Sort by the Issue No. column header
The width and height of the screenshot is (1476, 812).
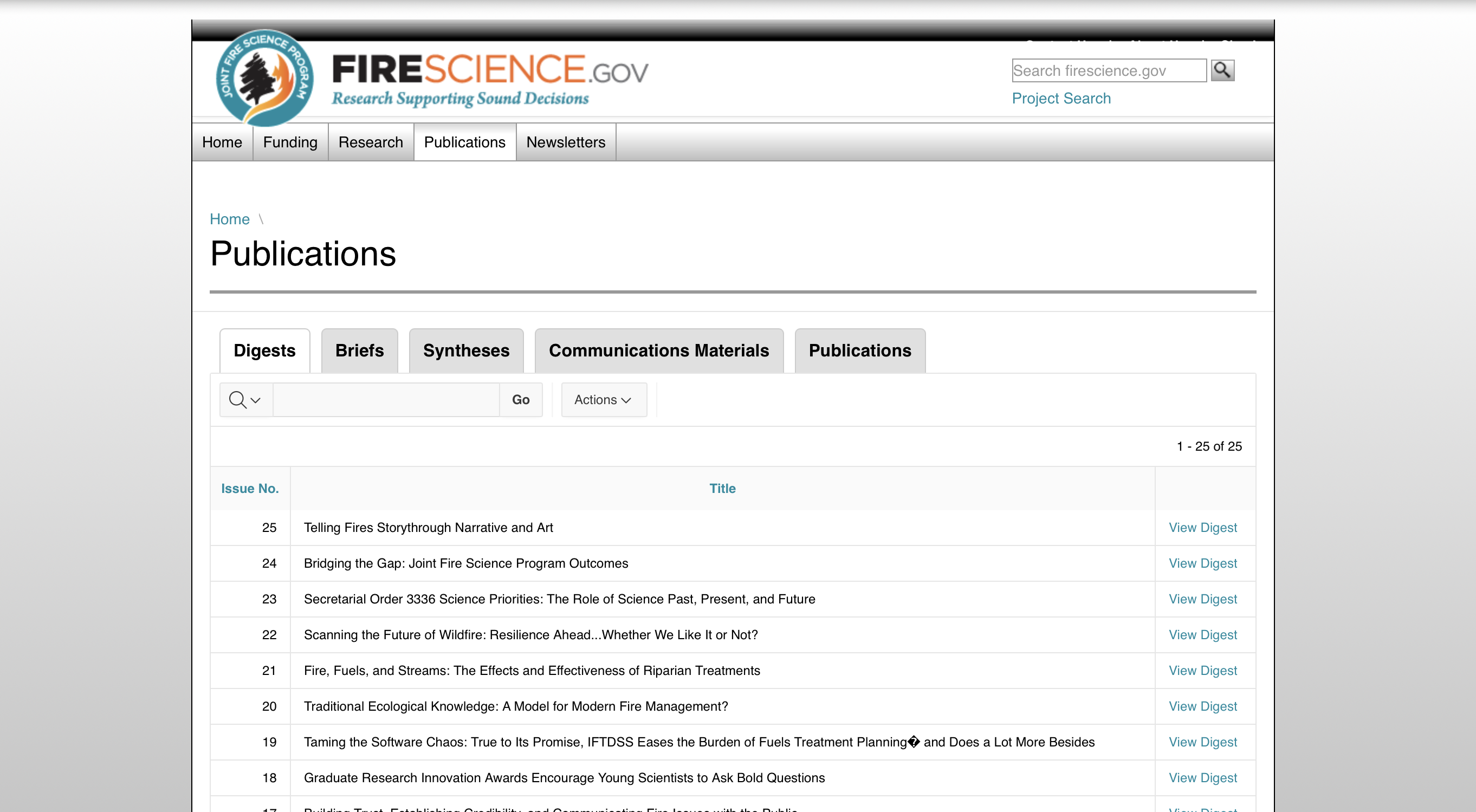[250, 489]
